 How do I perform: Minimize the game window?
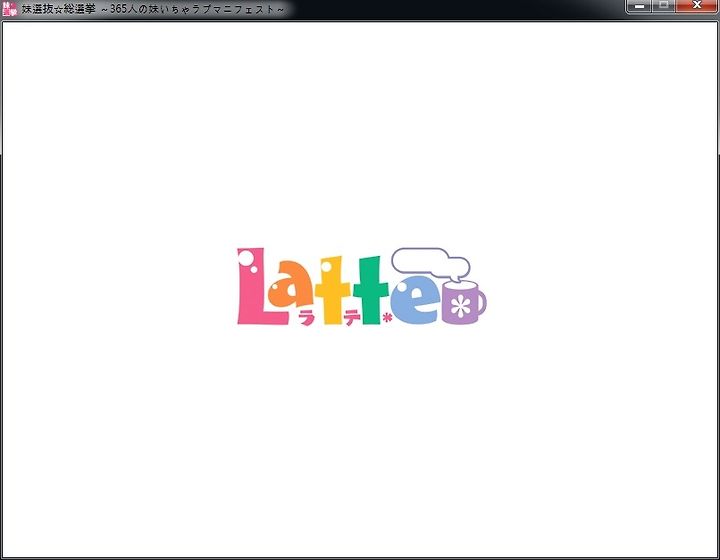click(x=639, y=6)
